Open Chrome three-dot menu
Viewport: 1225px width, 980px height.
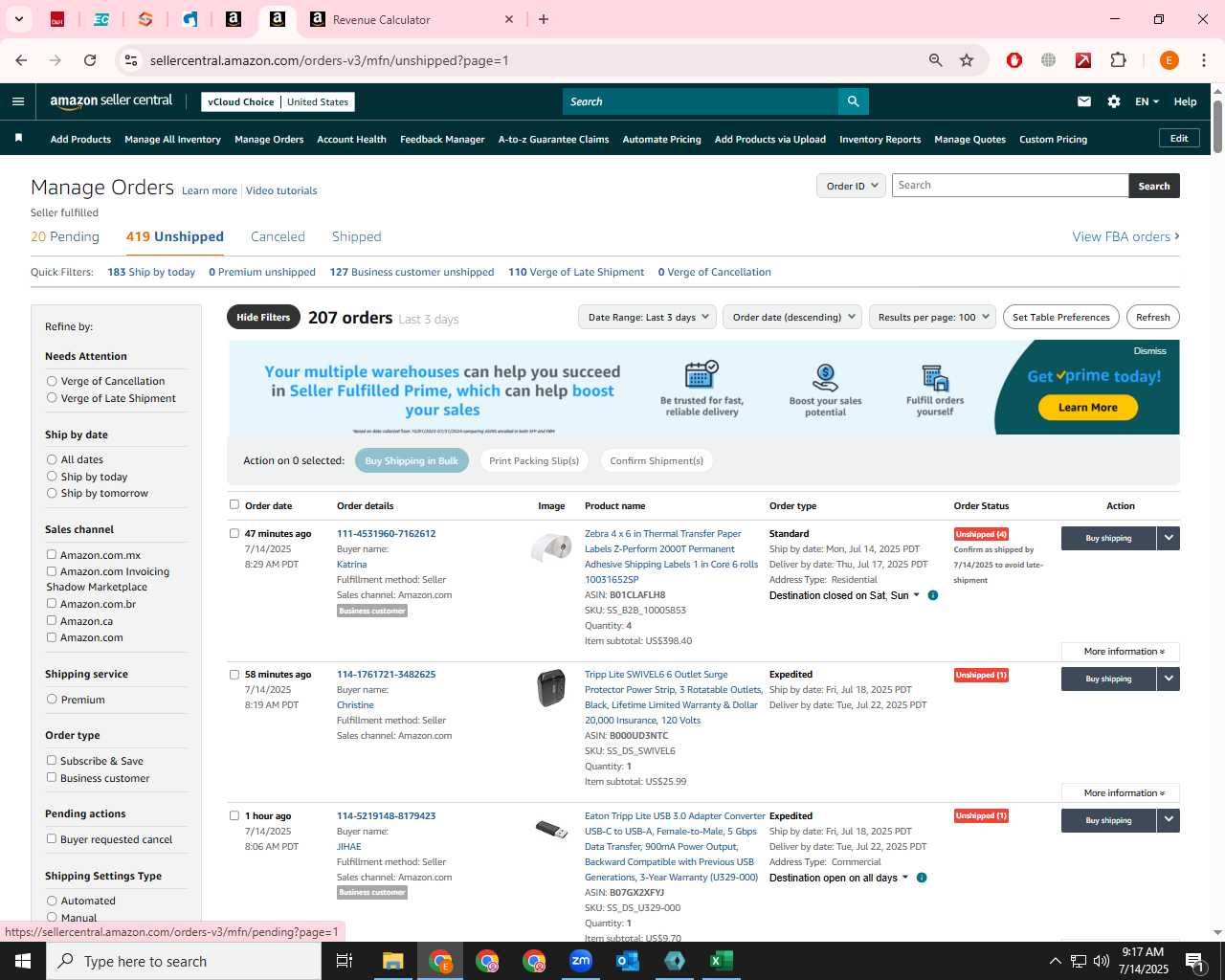[1204, 60]
